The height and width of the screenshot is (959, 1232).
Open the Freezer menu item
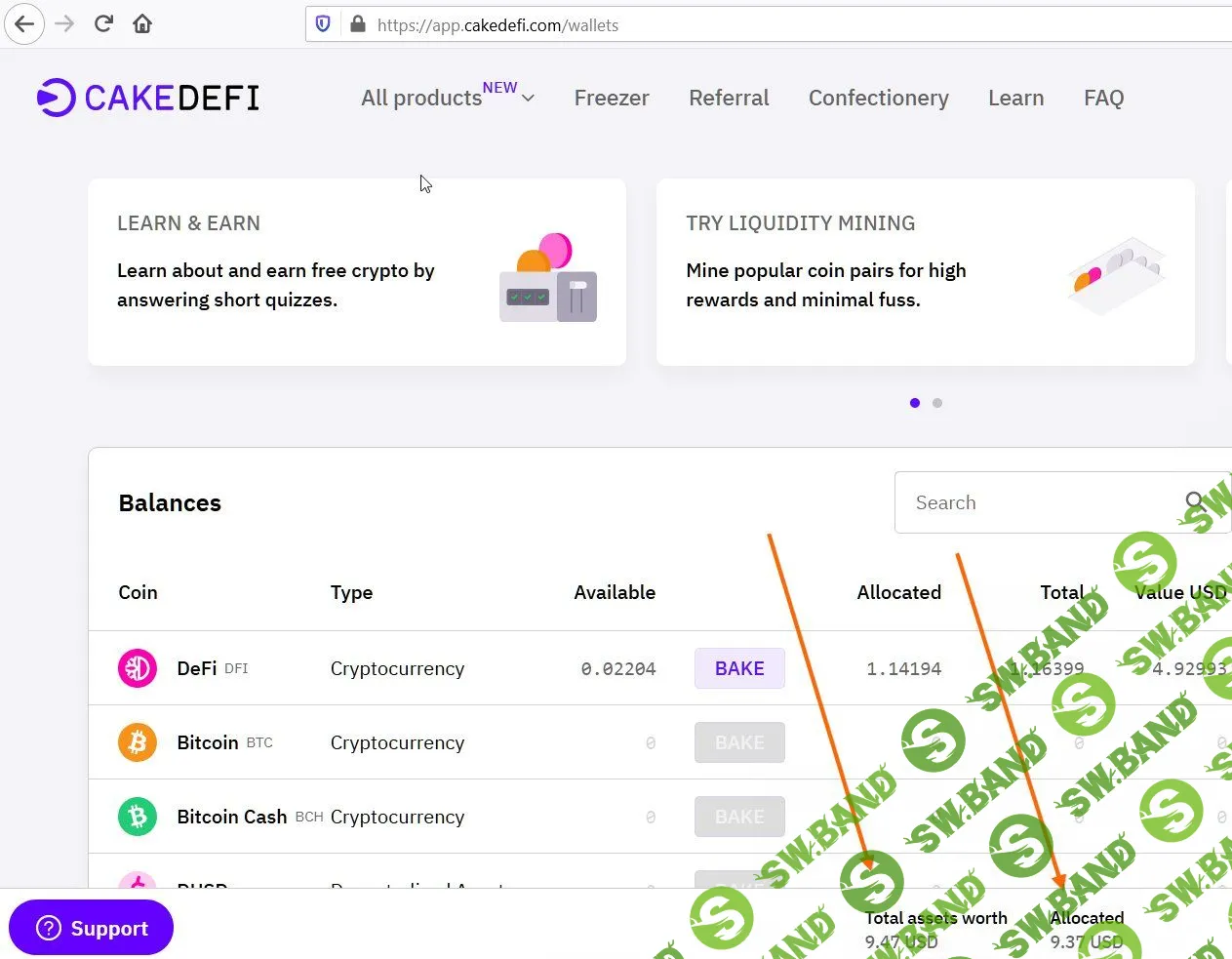(612, 98)
